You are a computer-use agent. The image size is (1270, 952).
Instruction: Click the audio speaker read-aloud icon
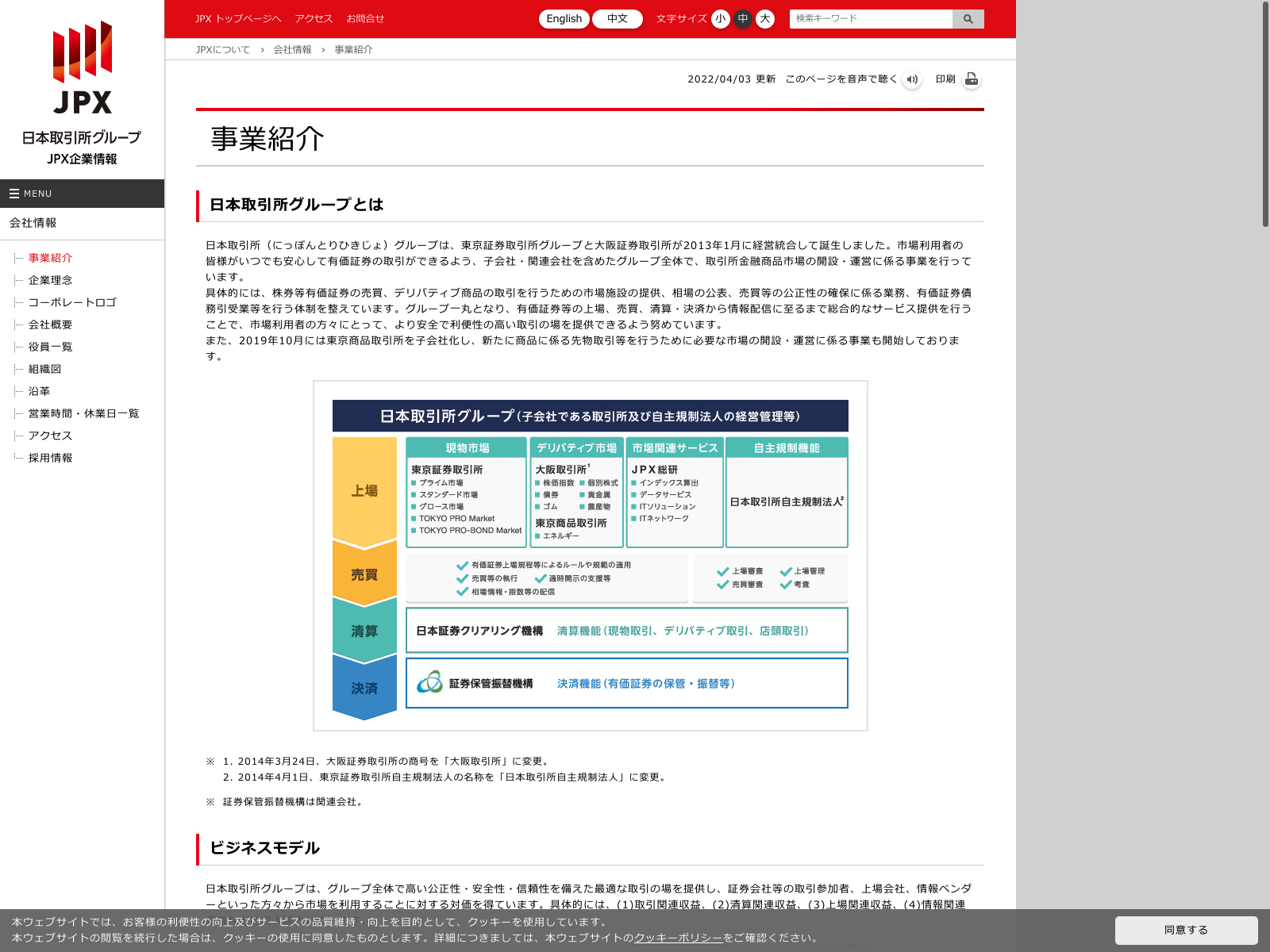click(x=912, y=79)
